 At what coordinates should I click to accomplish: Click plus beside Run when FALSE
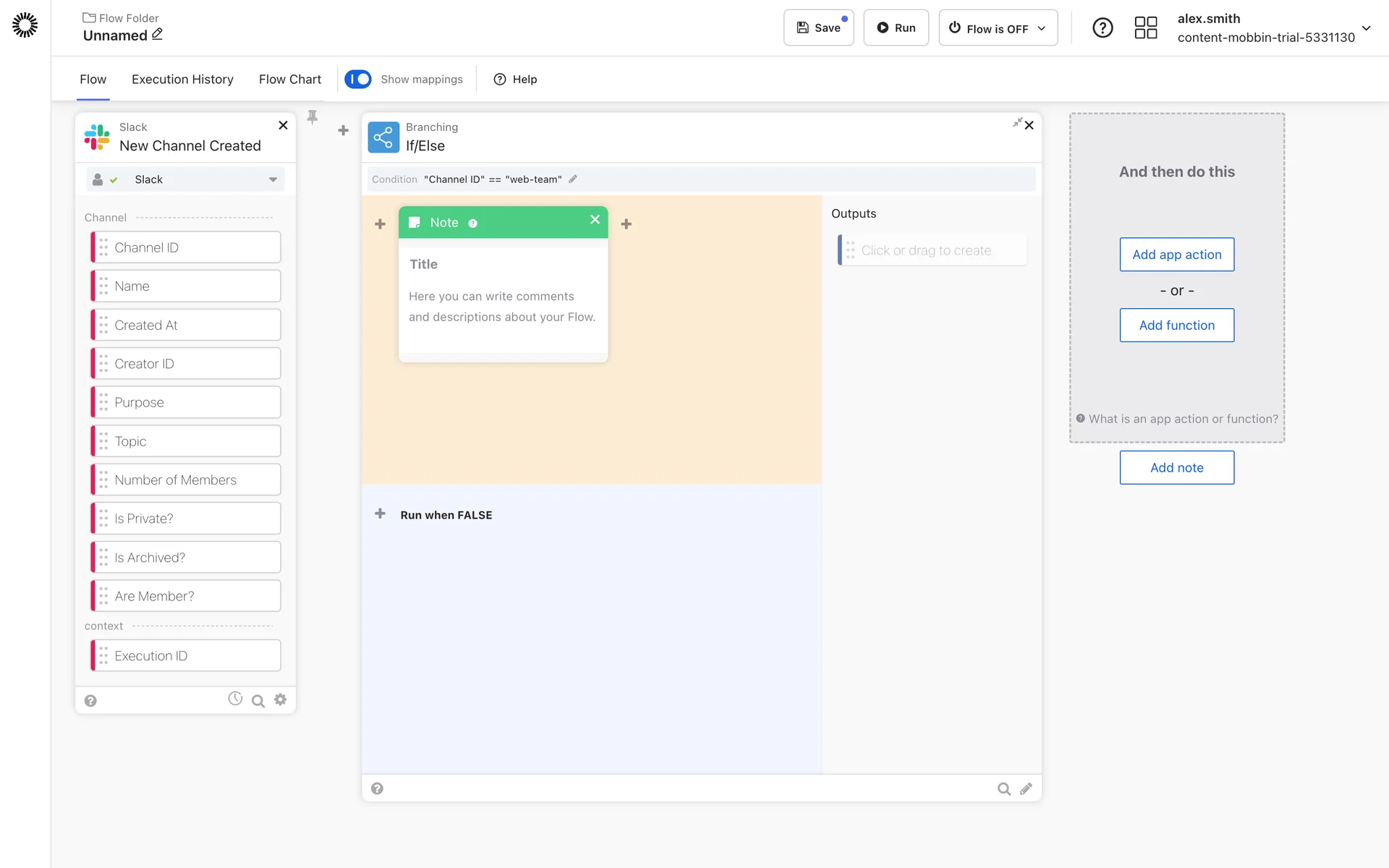(x=380, y=514)
